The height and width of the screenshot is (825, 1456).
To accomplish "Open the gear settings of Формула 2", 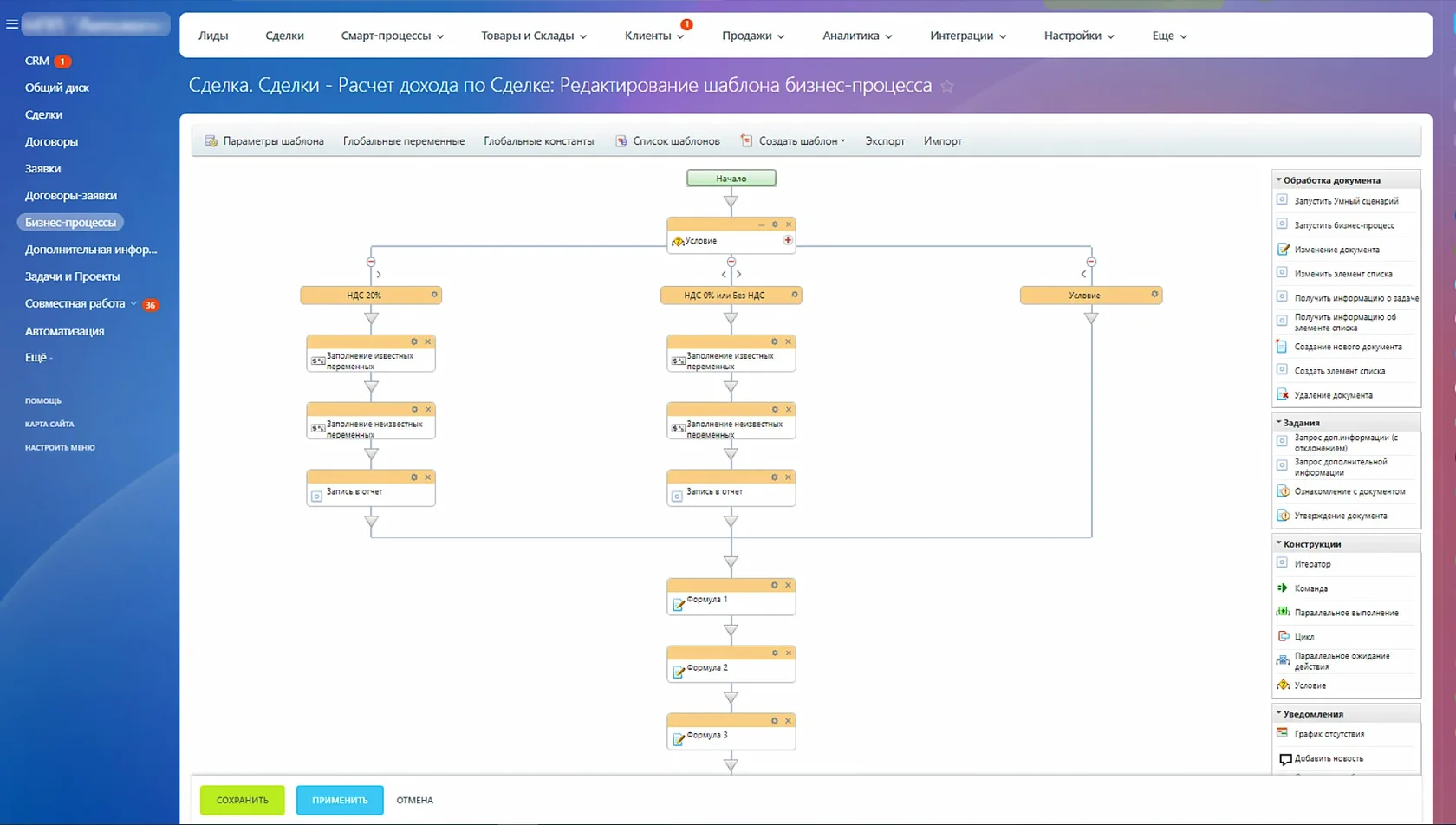I will tap(775, 653).
